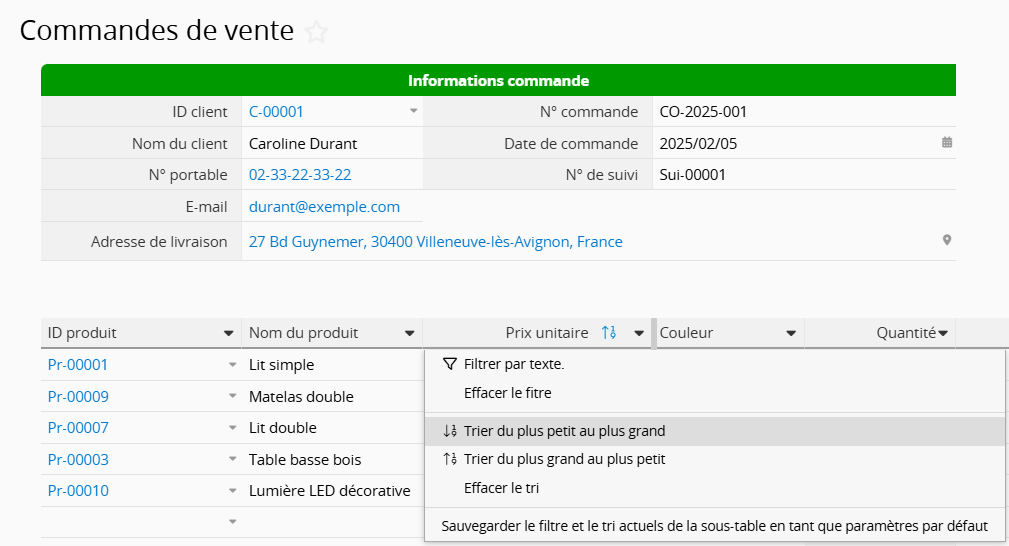This screenshot has width=1009, height=546.
Task: Open the ID client dropdown arrow
Action: [413, 112]
